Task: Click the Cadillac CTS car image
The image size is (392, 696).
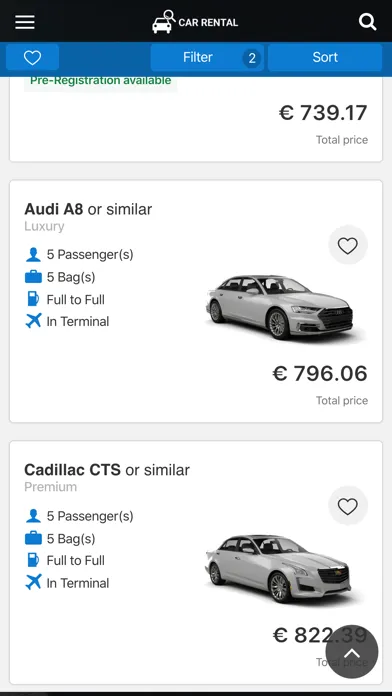Action: [x=278, y=569]
